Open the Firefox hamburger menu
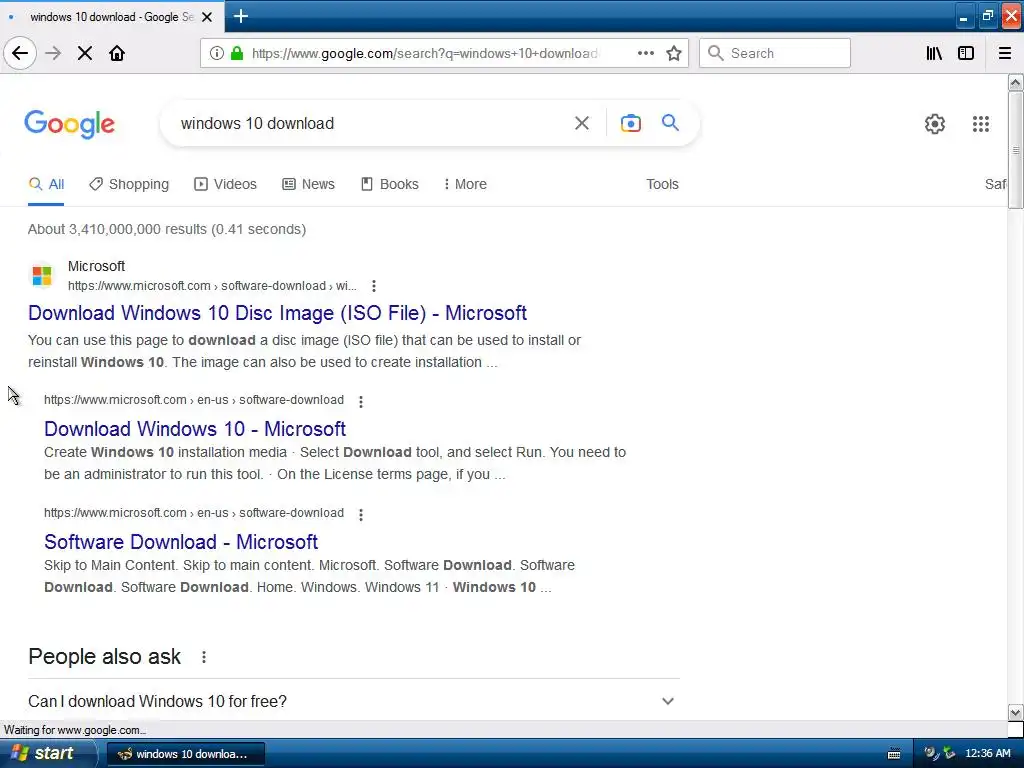This screenshot has width=1024, height=768. point(1004,53)
